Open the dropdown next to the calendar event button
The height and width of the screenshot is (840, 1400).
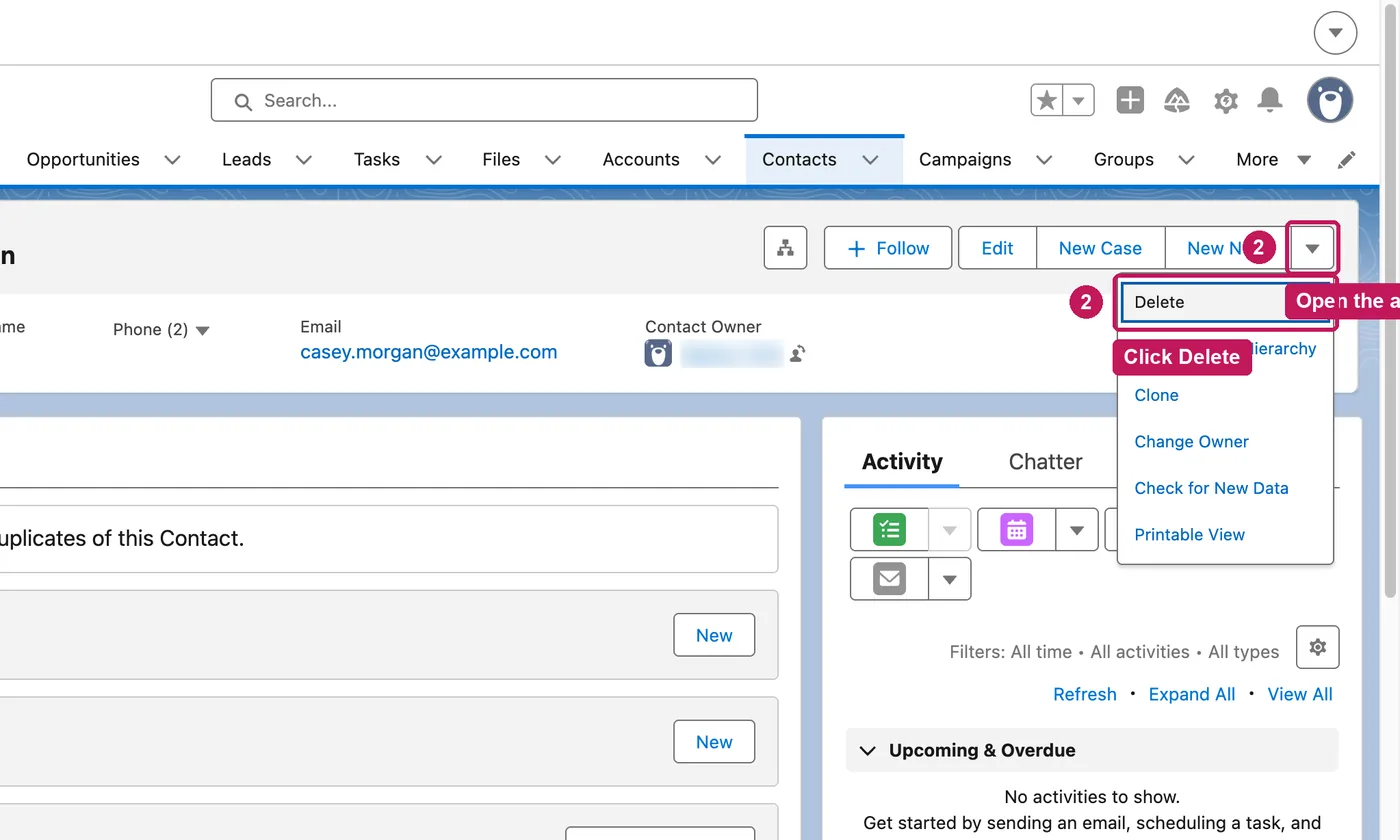(1077, 529)
